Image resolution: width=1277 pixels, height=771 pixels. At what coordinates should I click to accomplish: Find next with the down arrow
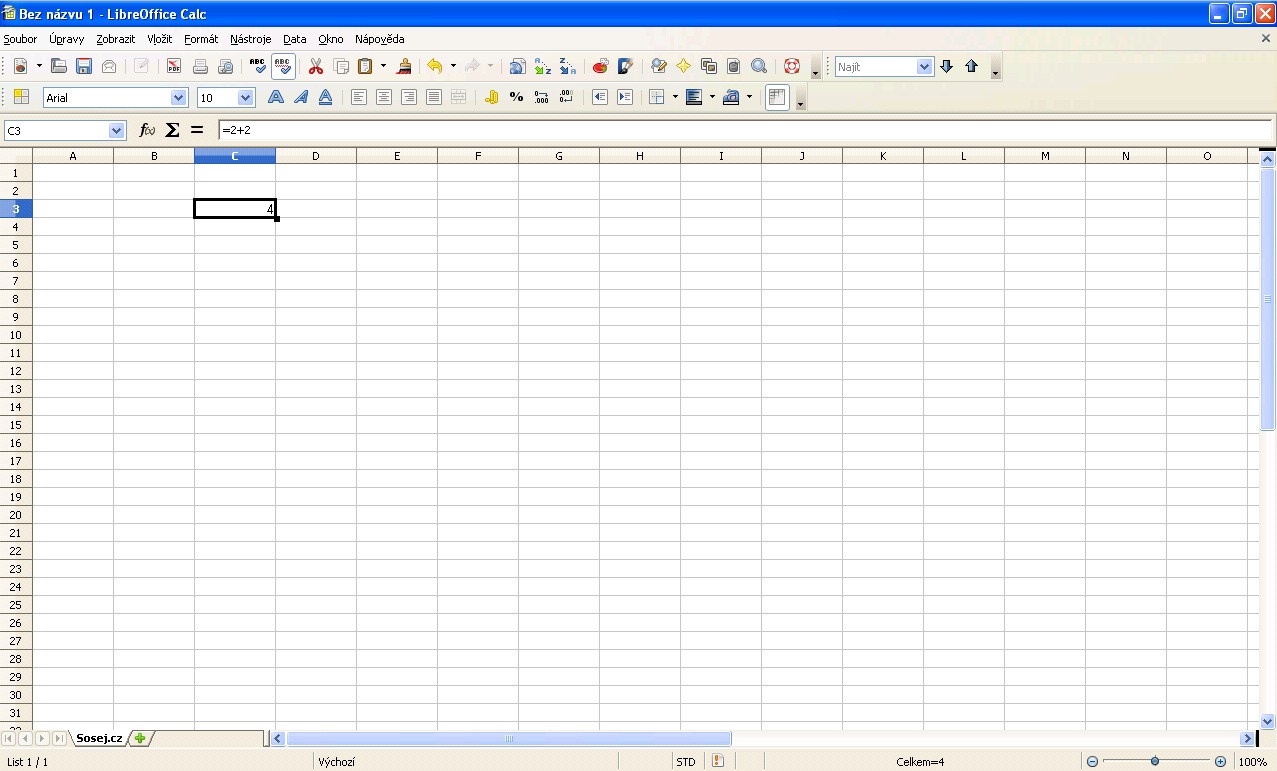coord(947,67)
